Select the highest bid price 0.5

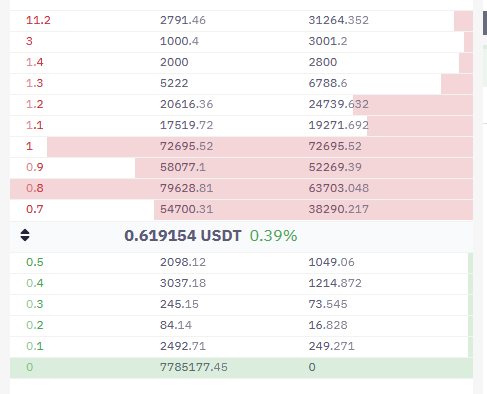tap(35, 262)
